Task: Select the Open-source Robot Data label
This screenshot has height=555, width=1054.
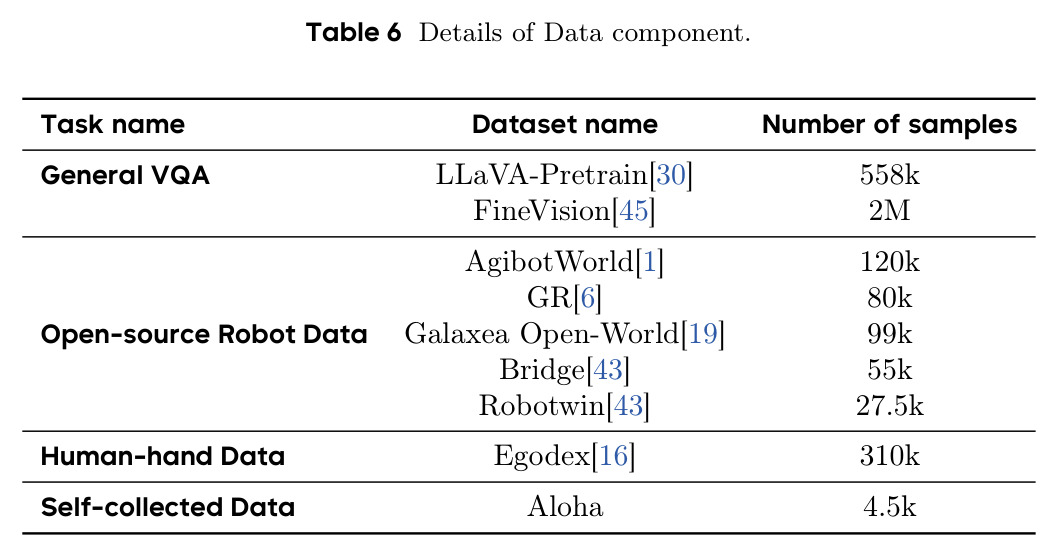Action: click(204, 334)
